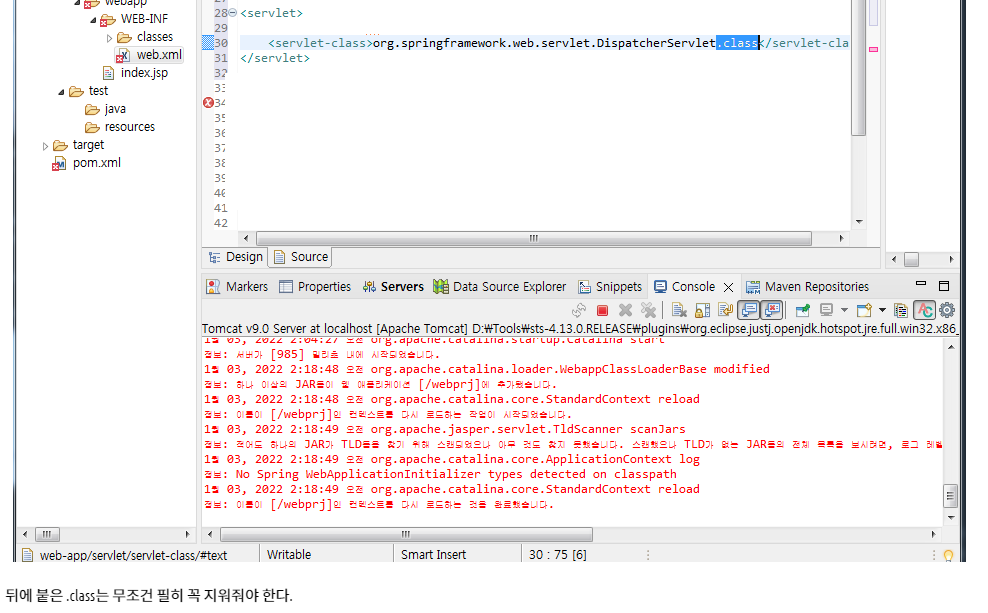This screenshot has height=613, width=988.
Task: Click the TldScanner scanJars console line
Action: [444, 429]
